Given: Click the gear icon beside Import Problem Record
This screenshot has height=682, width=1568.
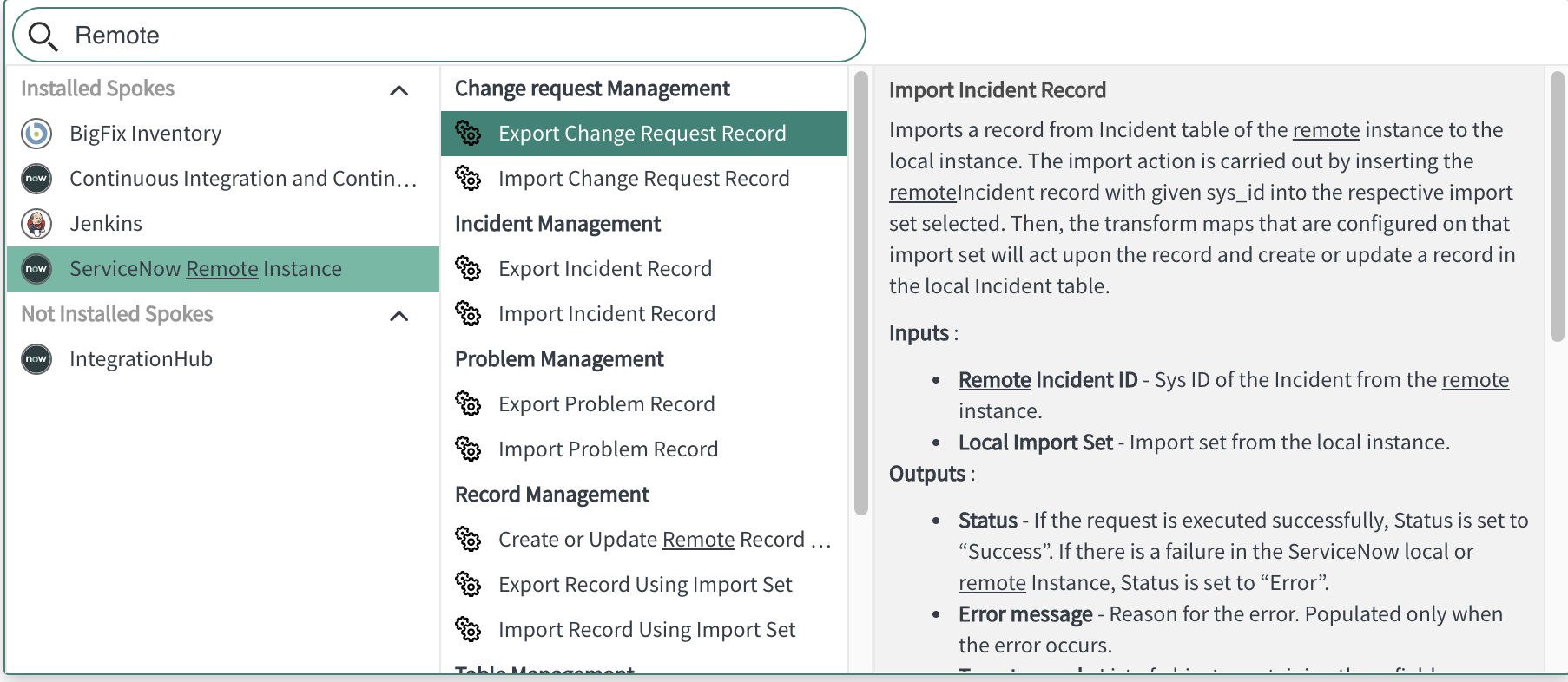Looking at the screenshot, I should [x=468, y=449].
